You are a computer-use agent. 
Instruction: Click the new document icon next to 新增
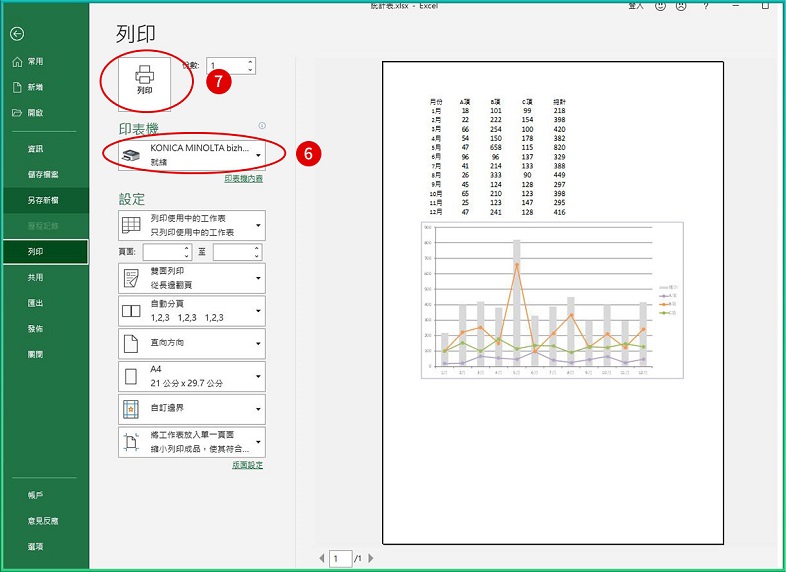(17, 87)
